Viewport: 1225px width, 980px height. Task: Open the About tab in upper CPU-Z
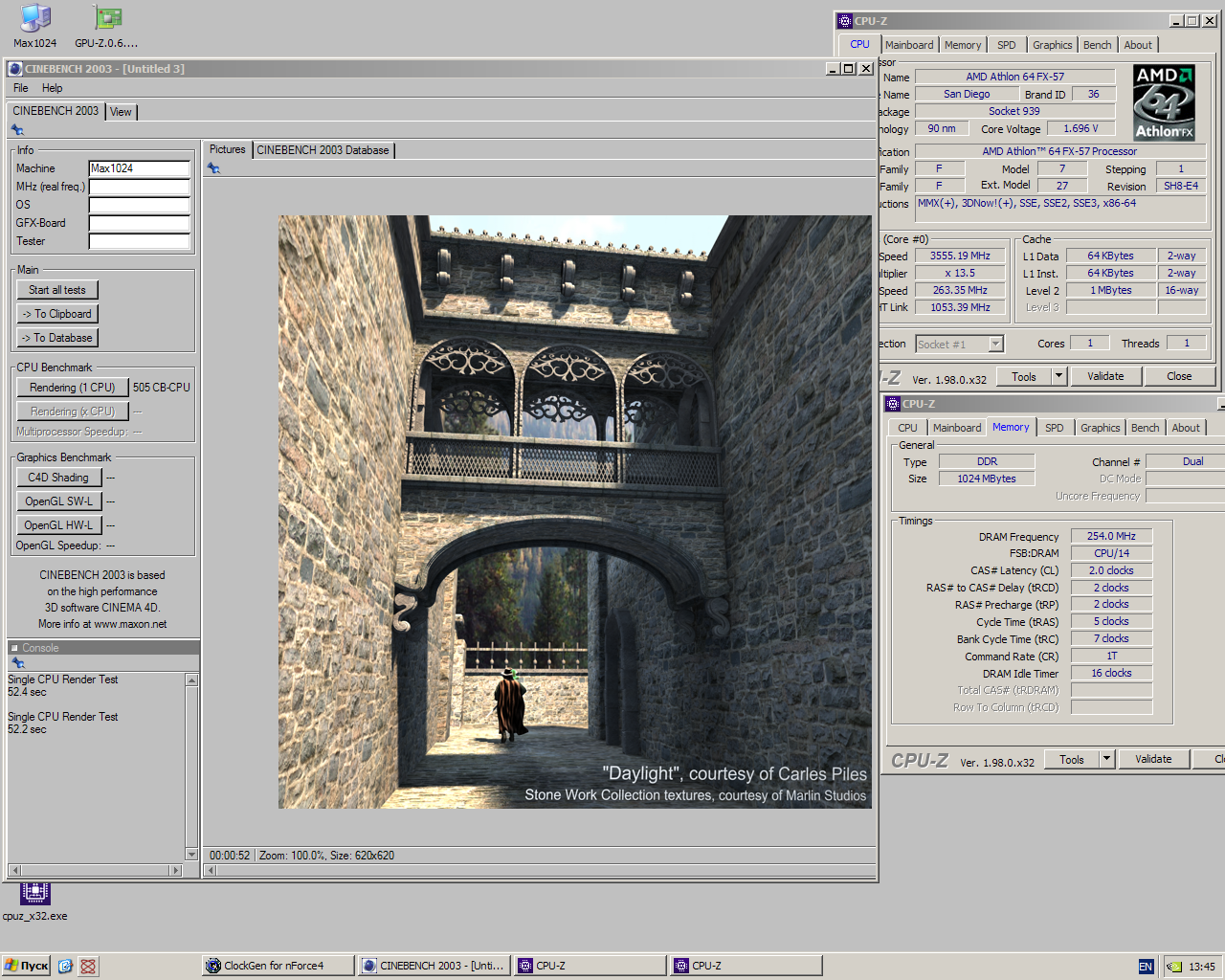pos(1138,45)
